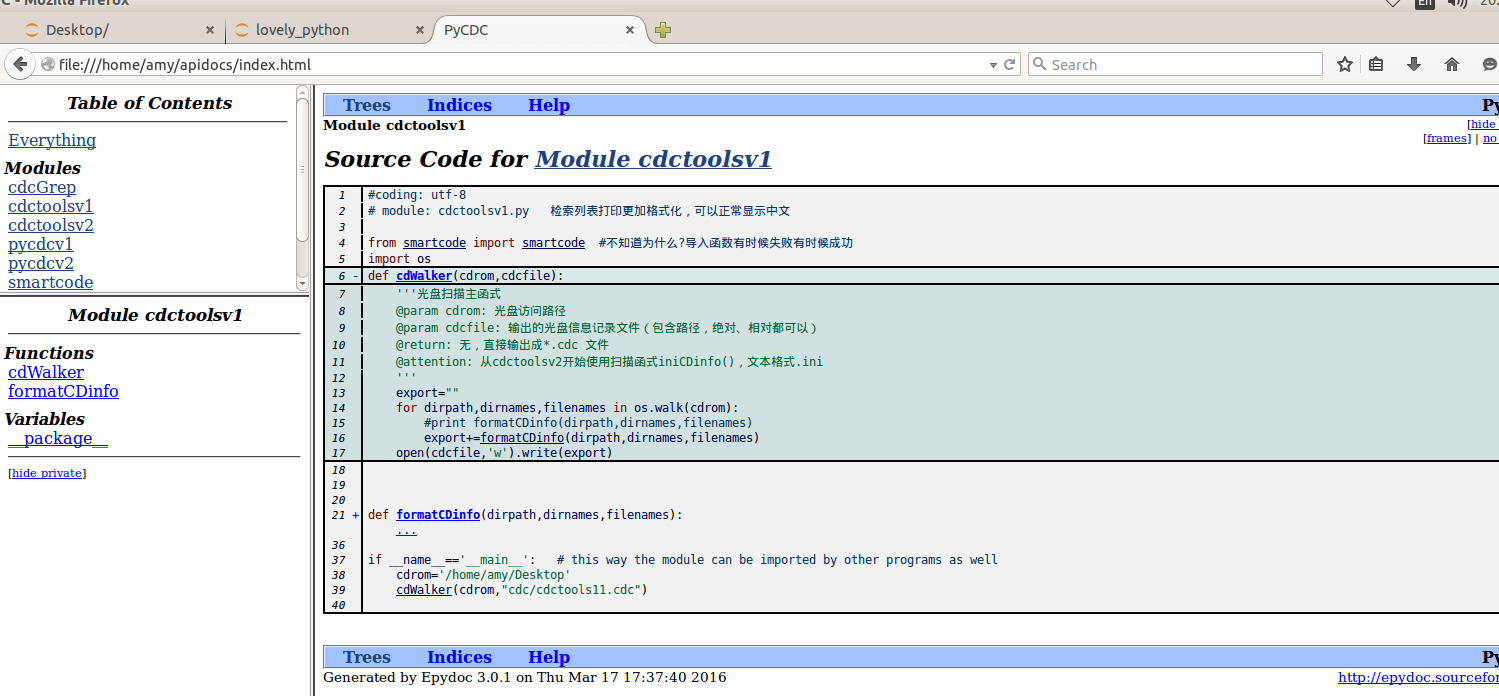The height and width of the screenshot is (696, 1499).
Task: Open formatCDinfo in the Functions list
Action: pyautogui.click(x=63, y=391)
